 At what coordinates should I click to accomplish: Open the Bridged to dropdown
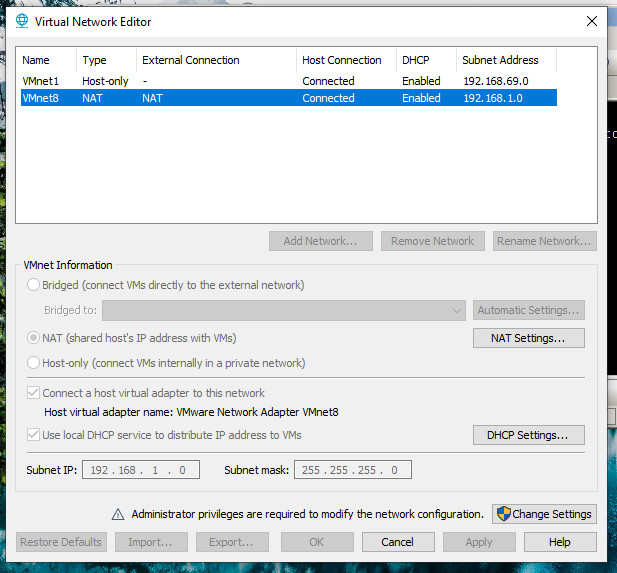click(284, 310)
